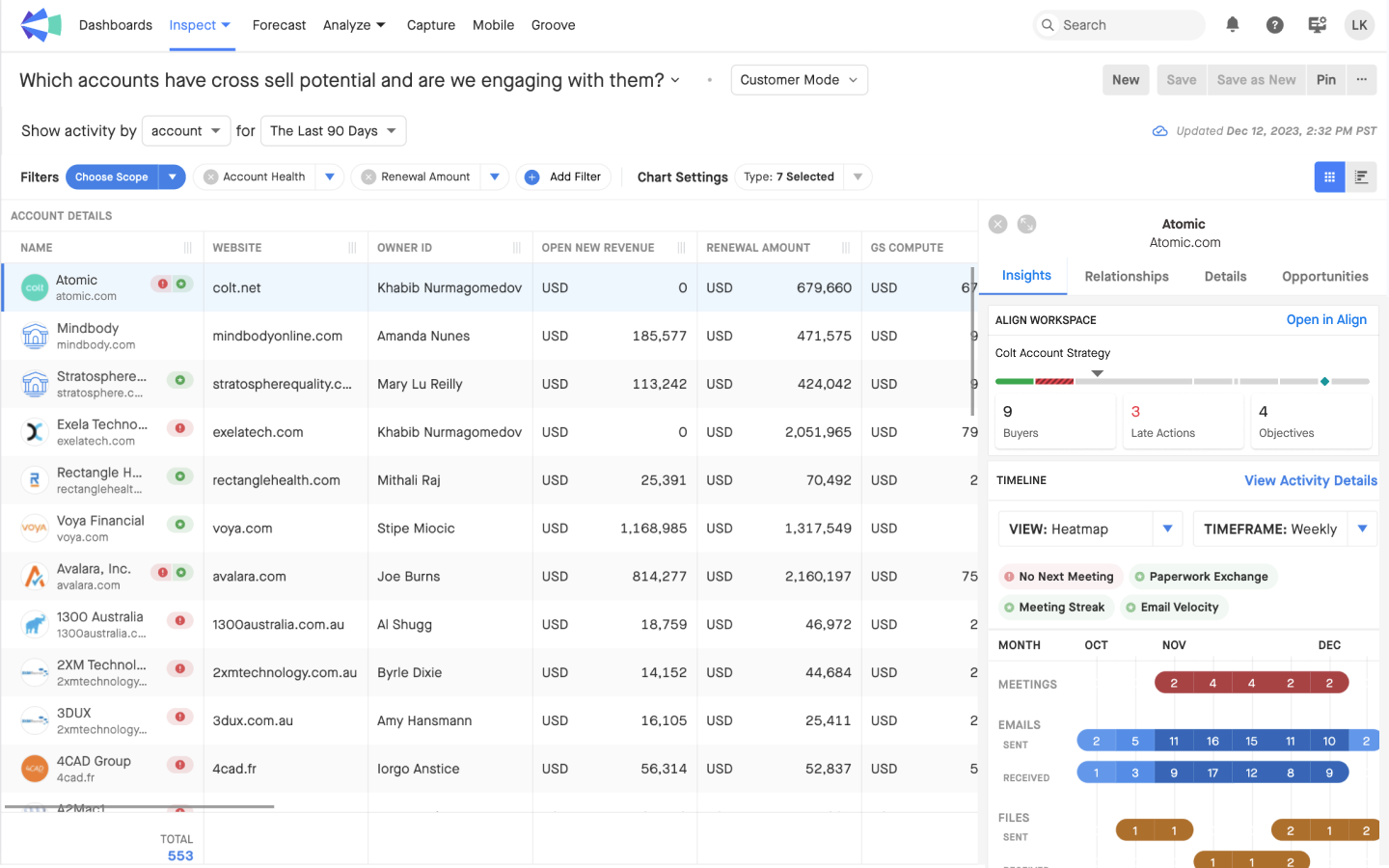This screenshot has width=1389, height=868.
Task: Click the table's horizontal scrollbar
Action: point(139,806)
